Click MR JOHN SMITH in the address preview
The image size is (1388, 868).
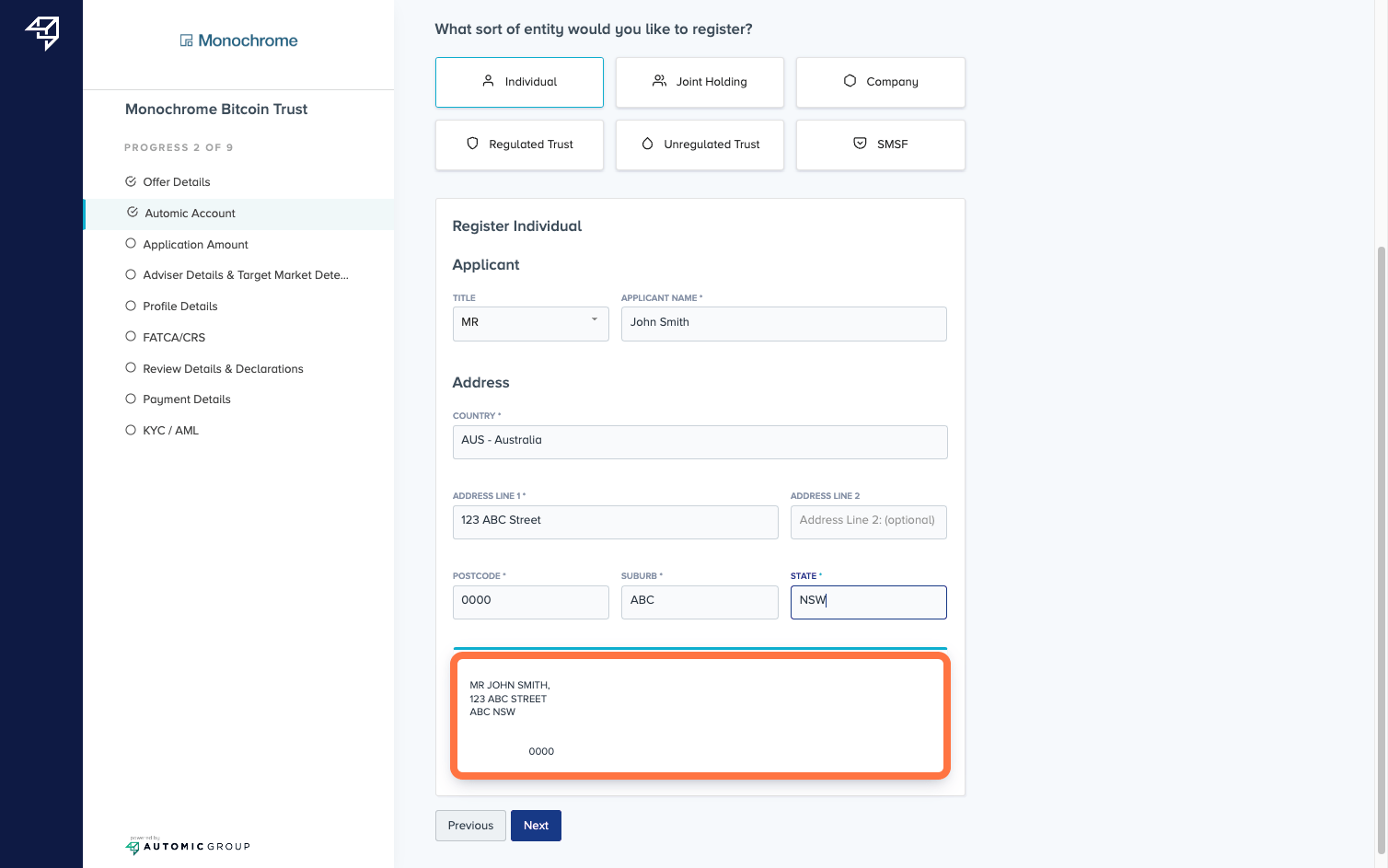[510, 685]
